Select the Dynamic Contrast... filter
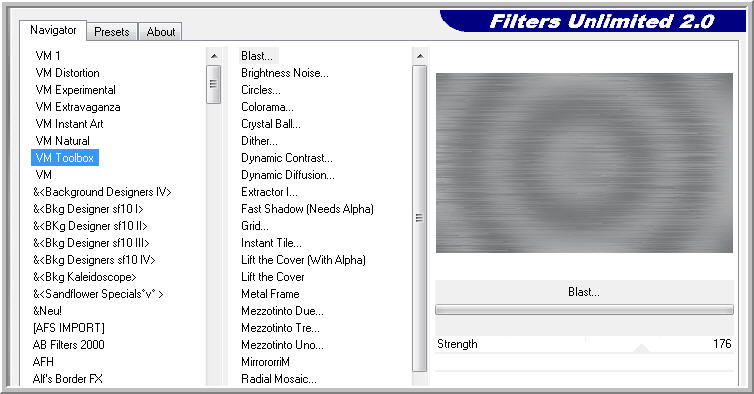This screenshot has width=754, height=394. (x=287, y=158)
